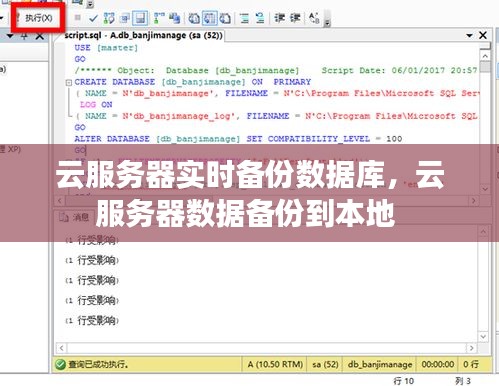
Task: Collapse the CREATE DATABASE code block
Action: click(x=69, y=82)
